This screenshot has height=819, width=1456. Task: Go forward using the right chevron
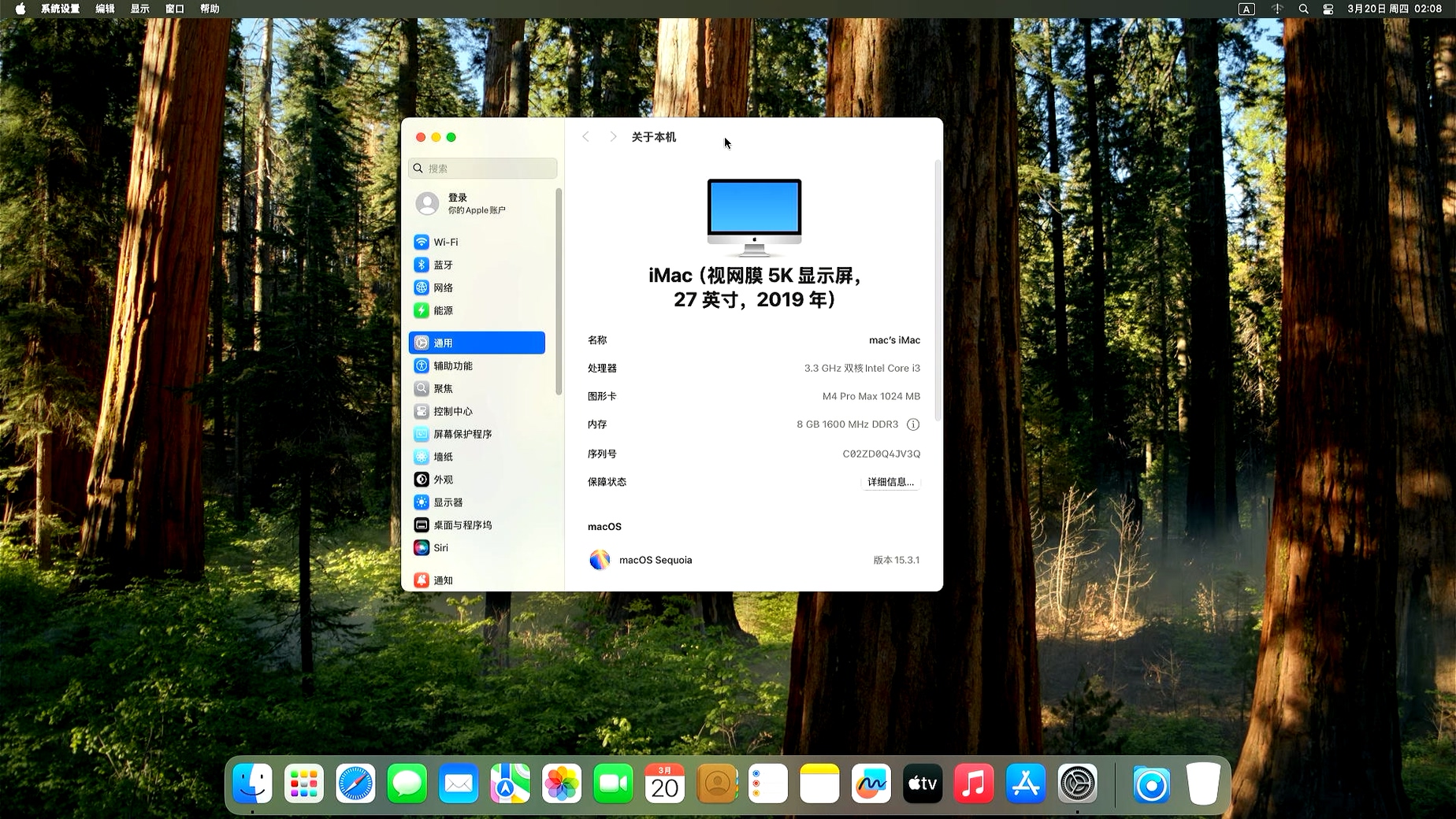[x=613, y=137]
